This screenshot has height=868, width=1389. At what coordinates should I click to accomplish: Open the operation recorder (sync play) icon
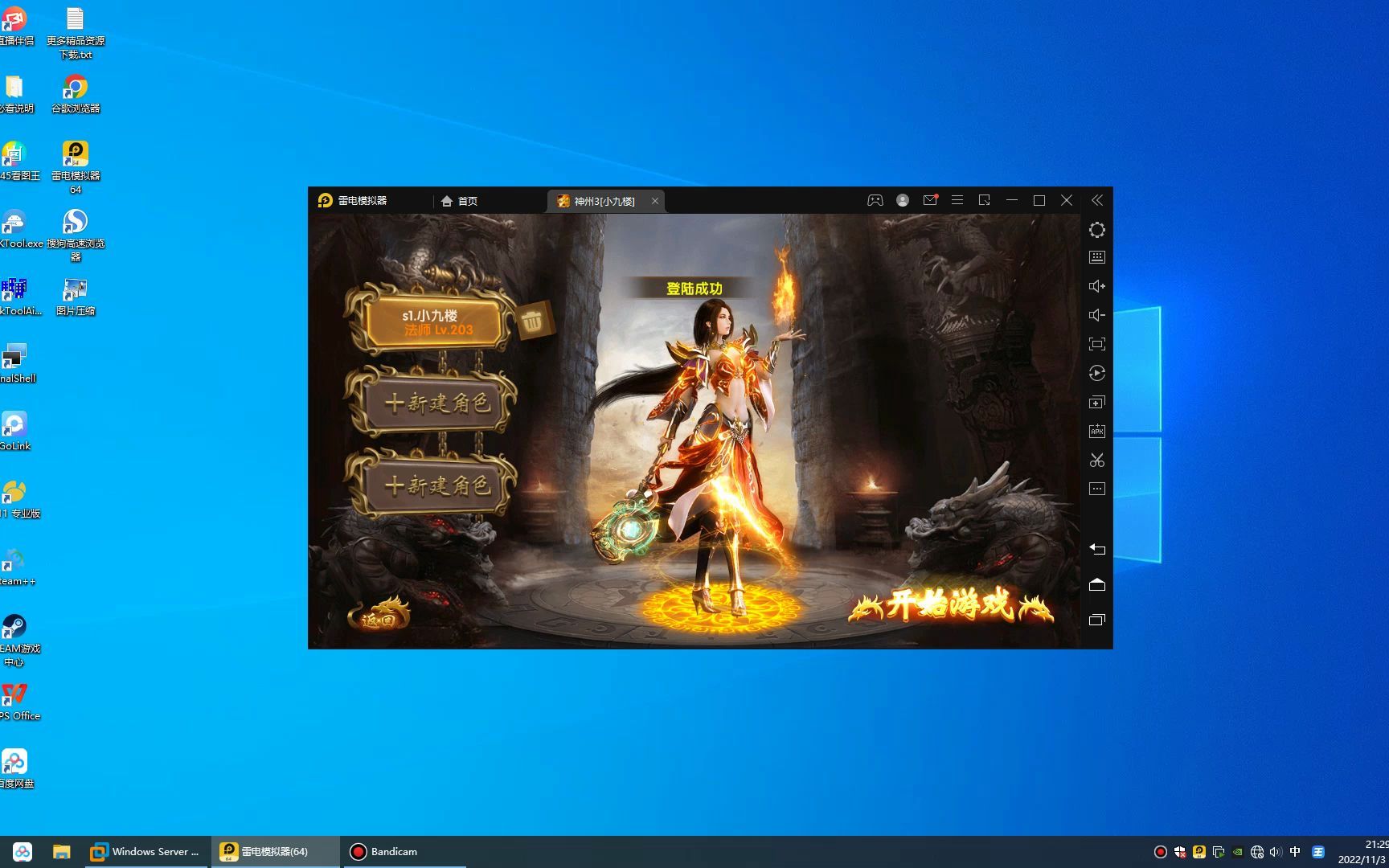point(1096,373)
